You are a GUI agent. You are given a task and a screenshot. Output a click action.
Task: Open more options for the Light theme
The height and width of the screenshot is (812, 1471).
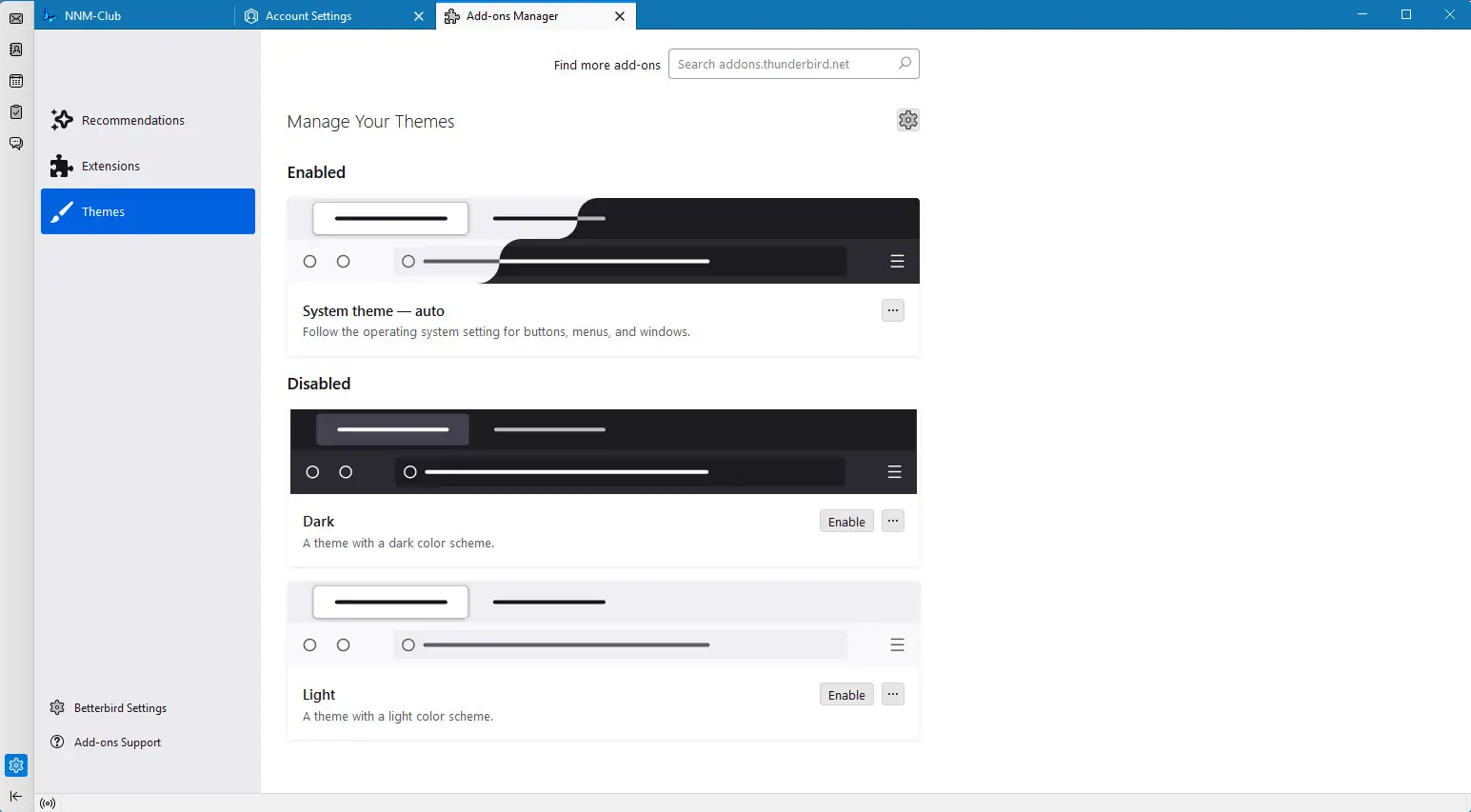[893, 694]
